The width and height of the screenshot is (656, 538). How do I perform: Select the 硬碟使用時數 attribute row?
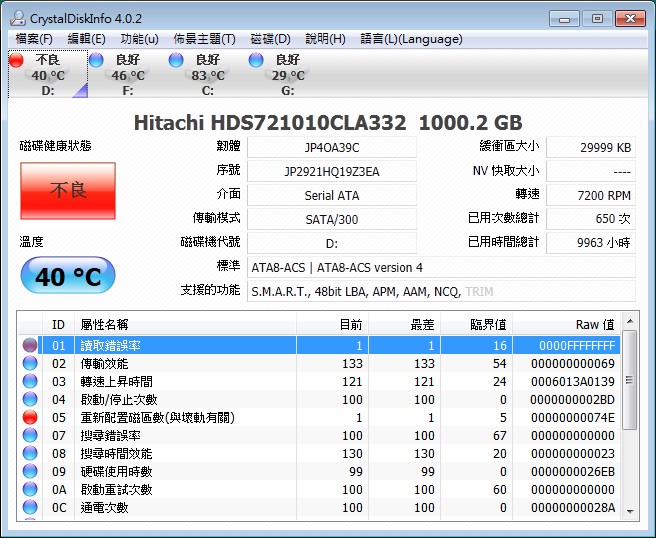pyautogui.click(x=320, y=471)
